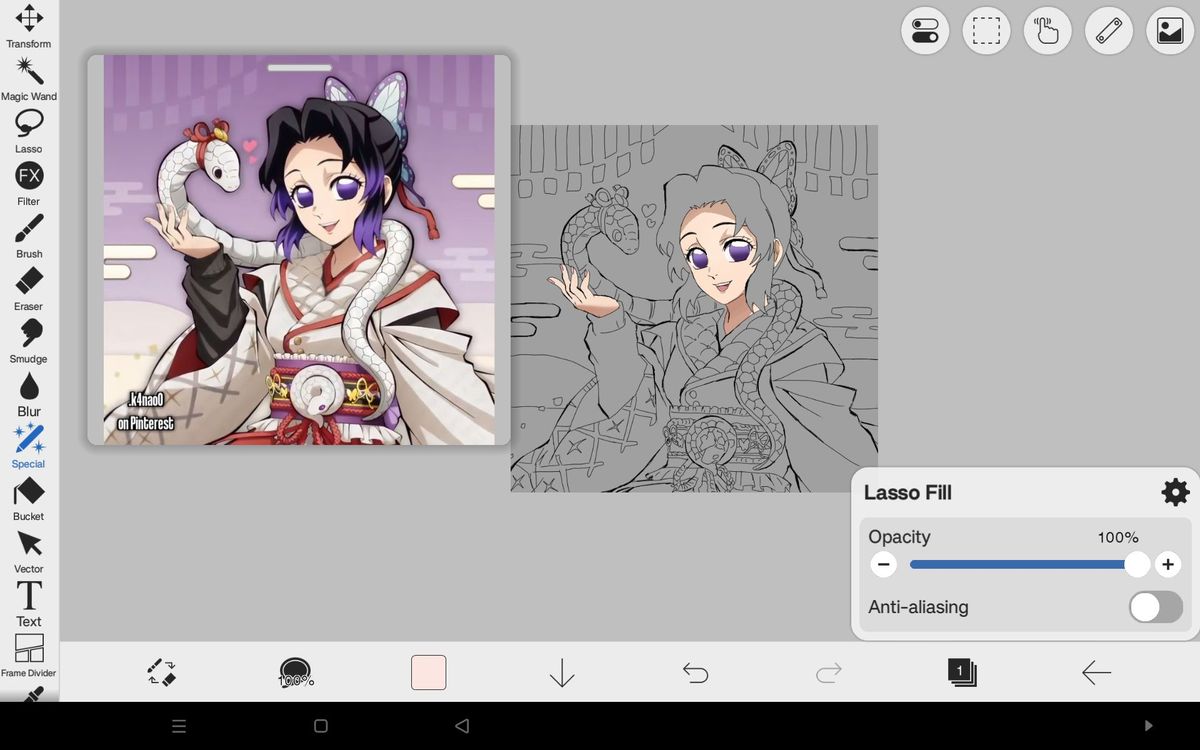
Task: Open the layers window
Action: pyautogui.click(x=962, y=672)
